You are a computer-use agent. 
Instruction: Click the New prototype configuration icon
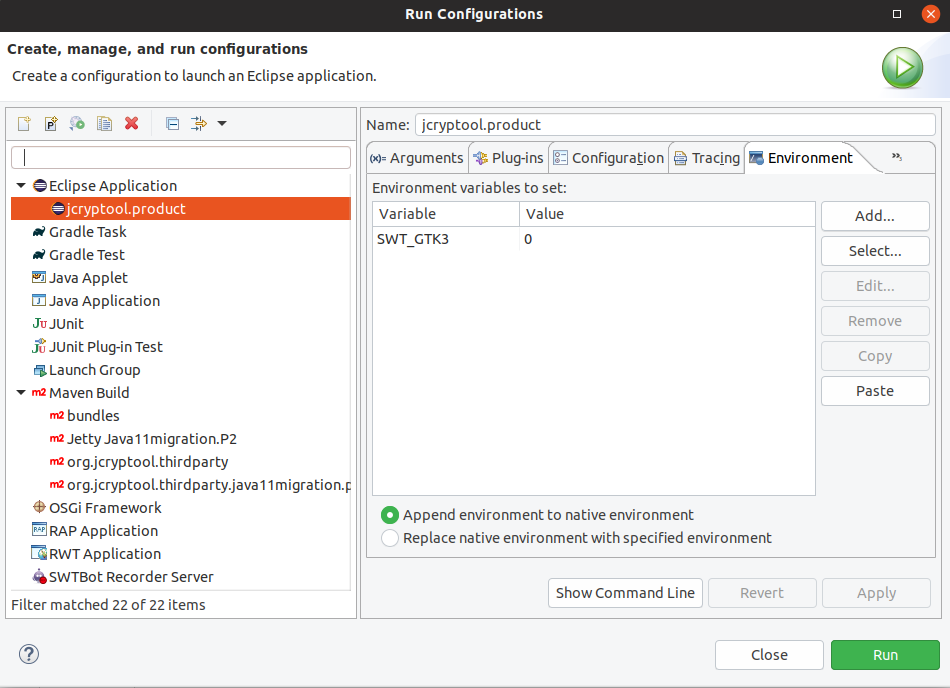51,124
